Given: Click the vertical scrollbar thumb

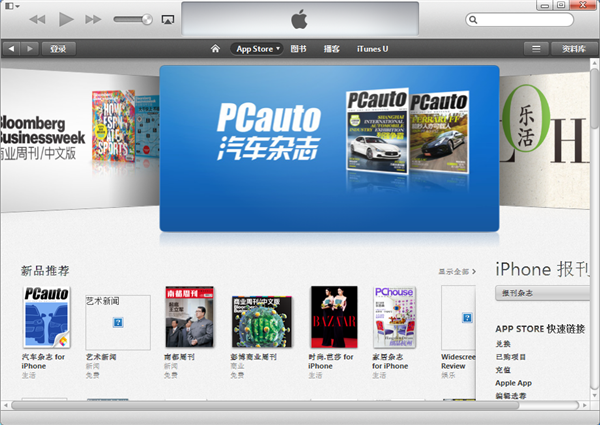Looking at the screenshot, I should pyautogui.click(x=594, y=98).
